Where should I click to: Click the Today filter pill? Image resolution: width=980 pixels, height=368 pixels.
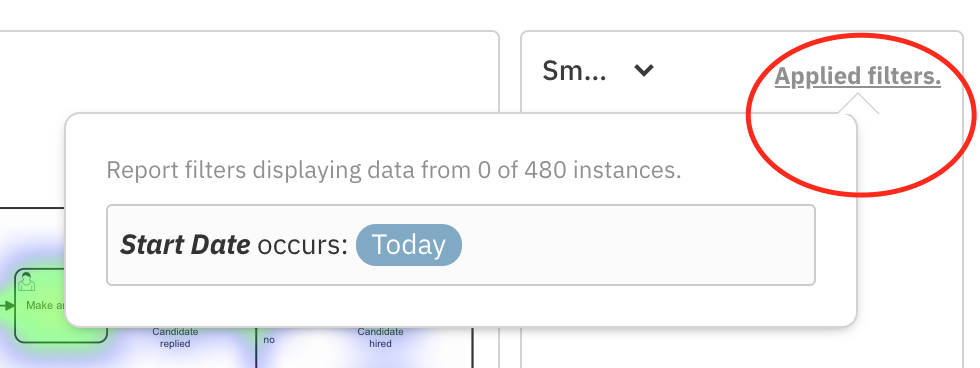(x=409, y=245)
